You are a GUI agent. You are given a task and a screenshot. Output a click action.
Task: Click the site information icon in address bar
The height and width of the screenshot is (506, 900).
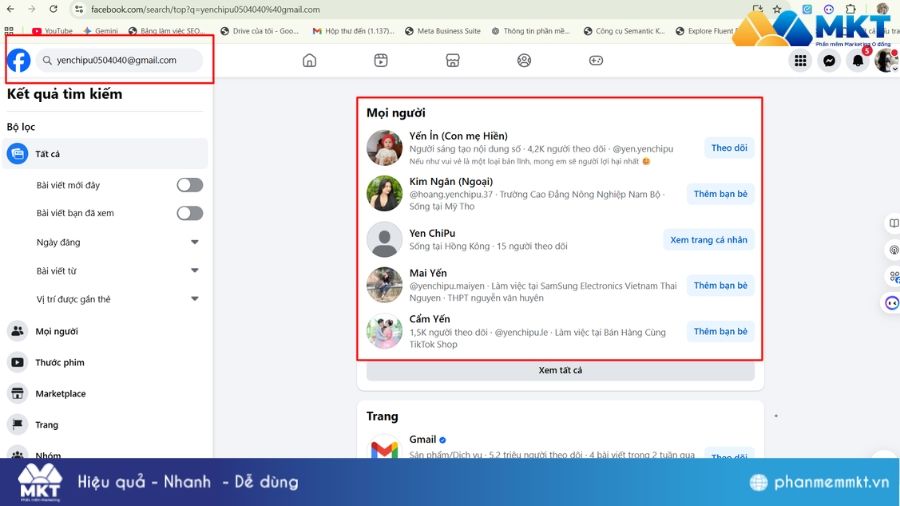pyautogui.click(x=79, y=9)
